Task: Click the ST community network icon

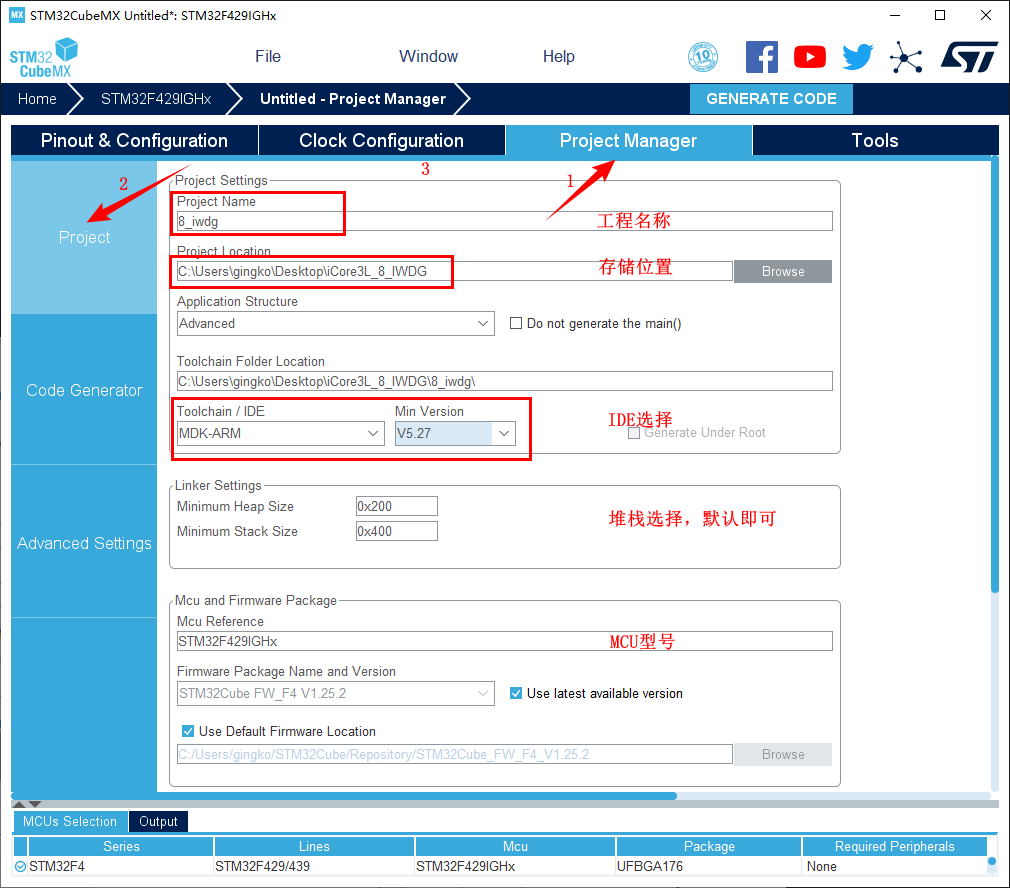Action: click(906, 57)
